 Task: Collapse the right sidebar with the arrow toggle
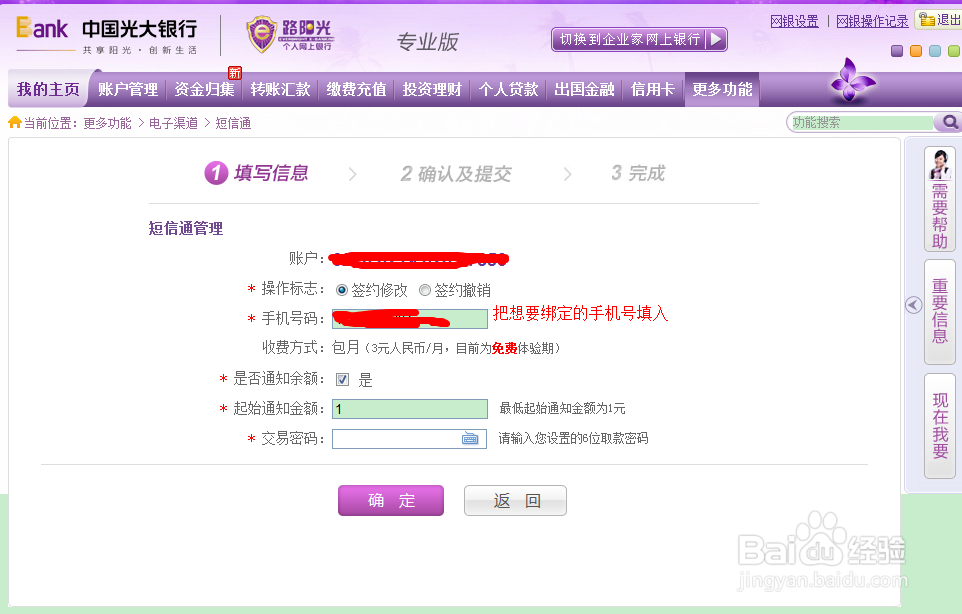pos(912,306)
